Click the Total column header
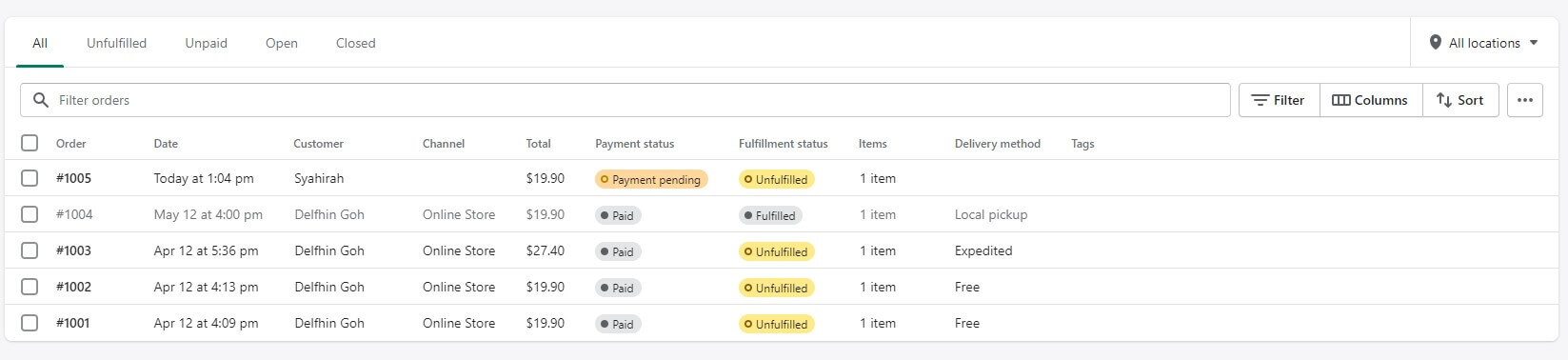1568x360 pixels. click(538, 144)
